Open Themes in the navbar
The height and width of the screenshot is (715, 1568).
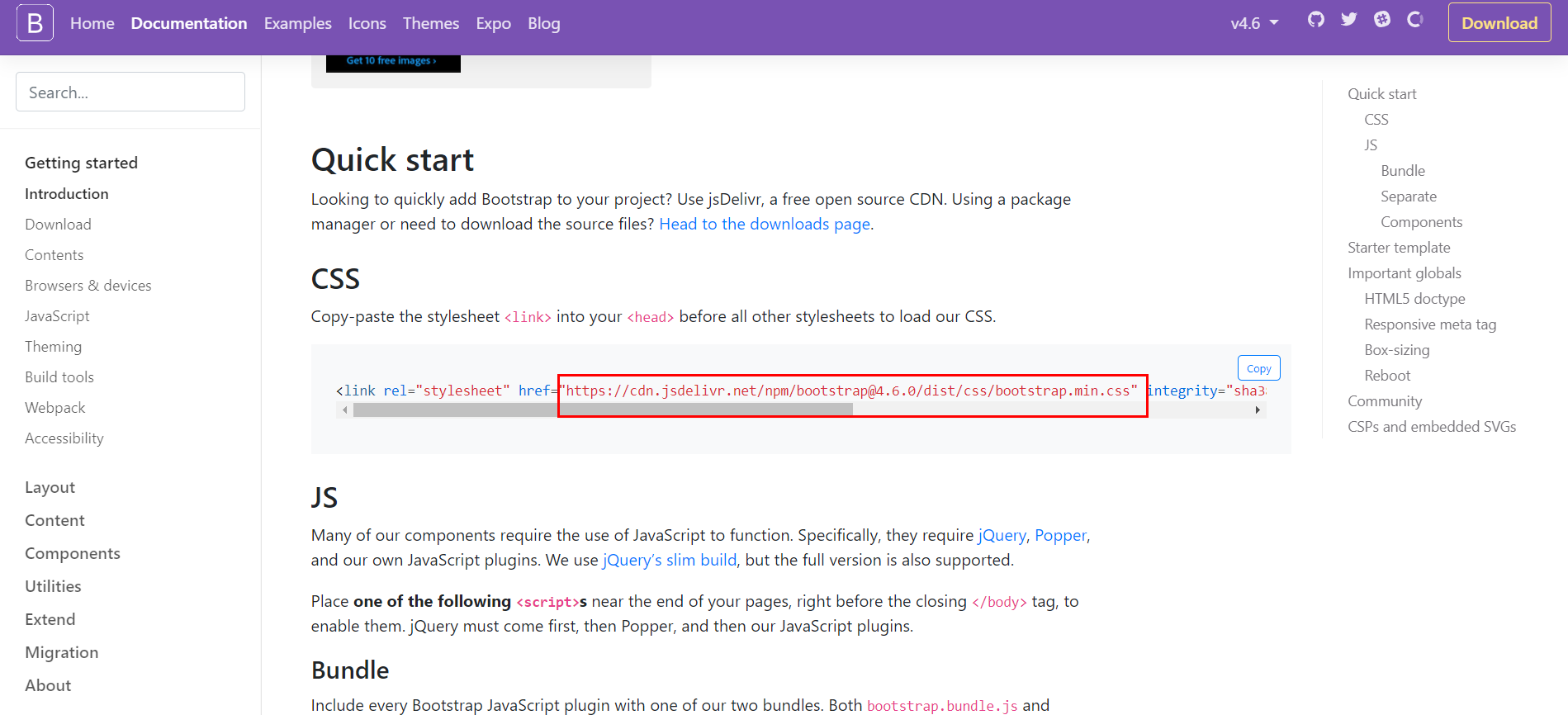(x=431, y=23)
